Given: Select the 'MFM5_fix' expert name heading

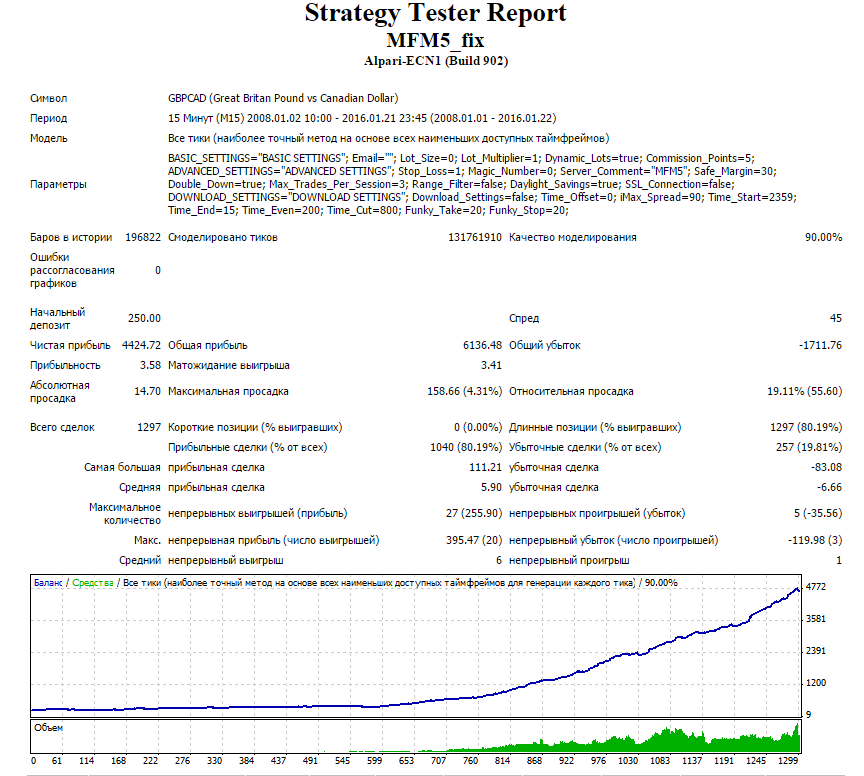Looking at the screenshot, I should pyautogui.click(x=435, y=40).
